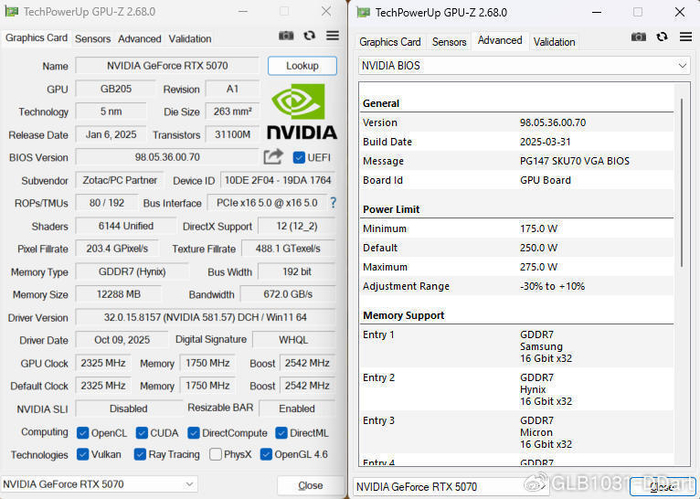Click Build Date value 2025-03-31

pos(545,142)
